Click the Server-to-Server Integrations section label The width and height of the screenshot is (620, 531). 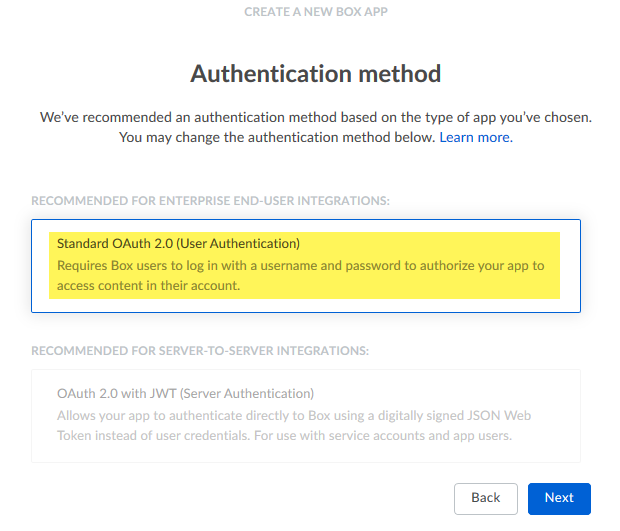tap(200, 351)
